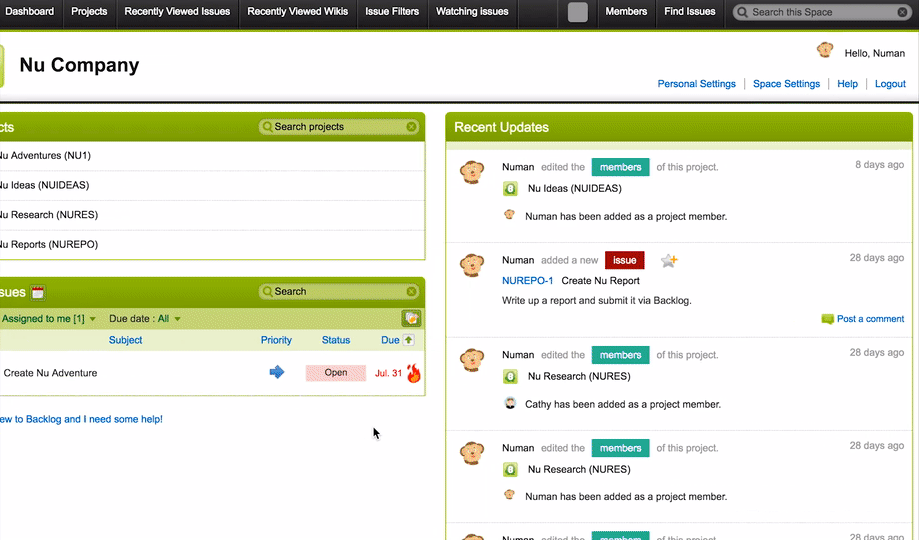Click members badge in 8 days ago update

click(621, 167)
